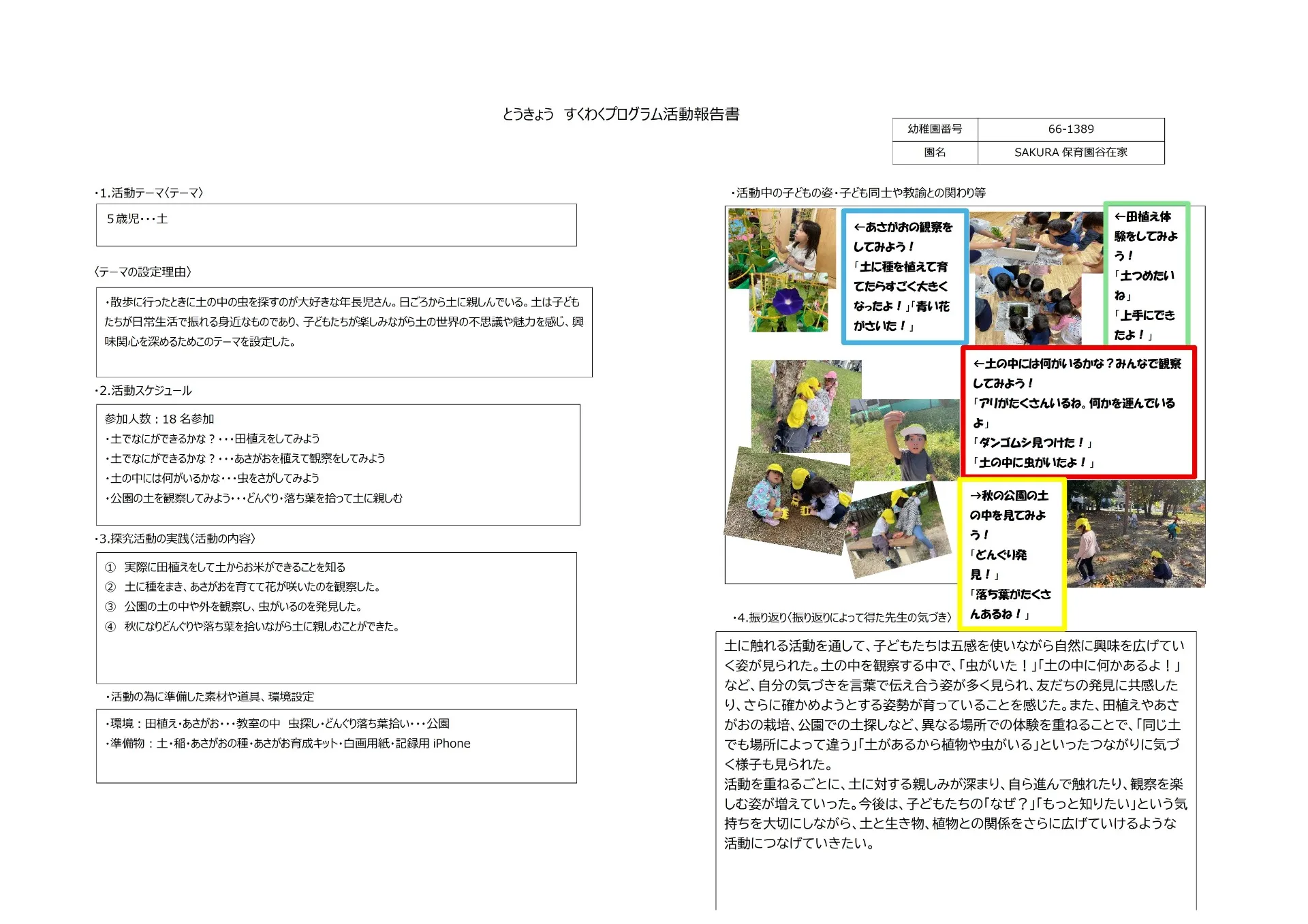Select the autumn park leaves photo
This screenshot has width=1308, height=924.
tap(1136, 533)
